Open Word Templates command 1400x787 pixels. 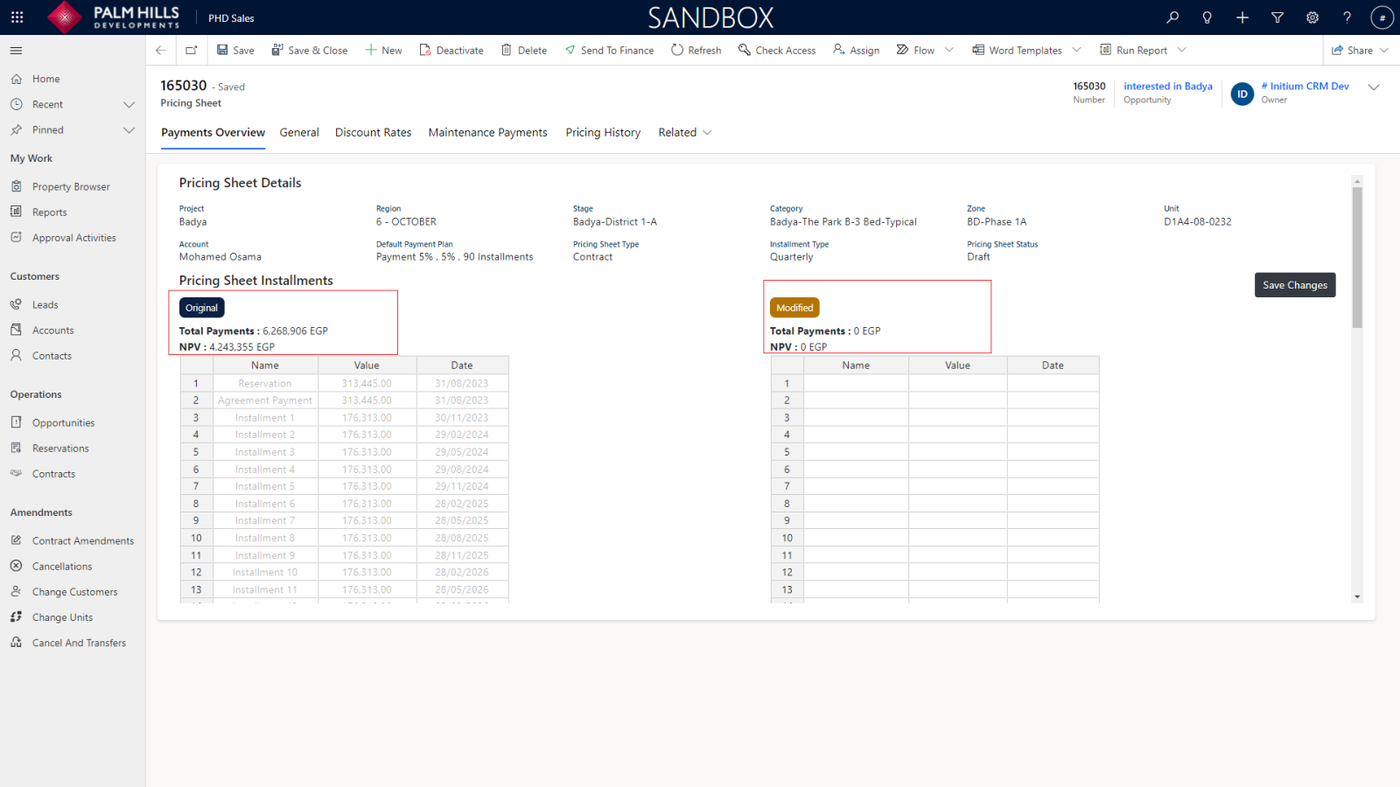pos(1016,50)
